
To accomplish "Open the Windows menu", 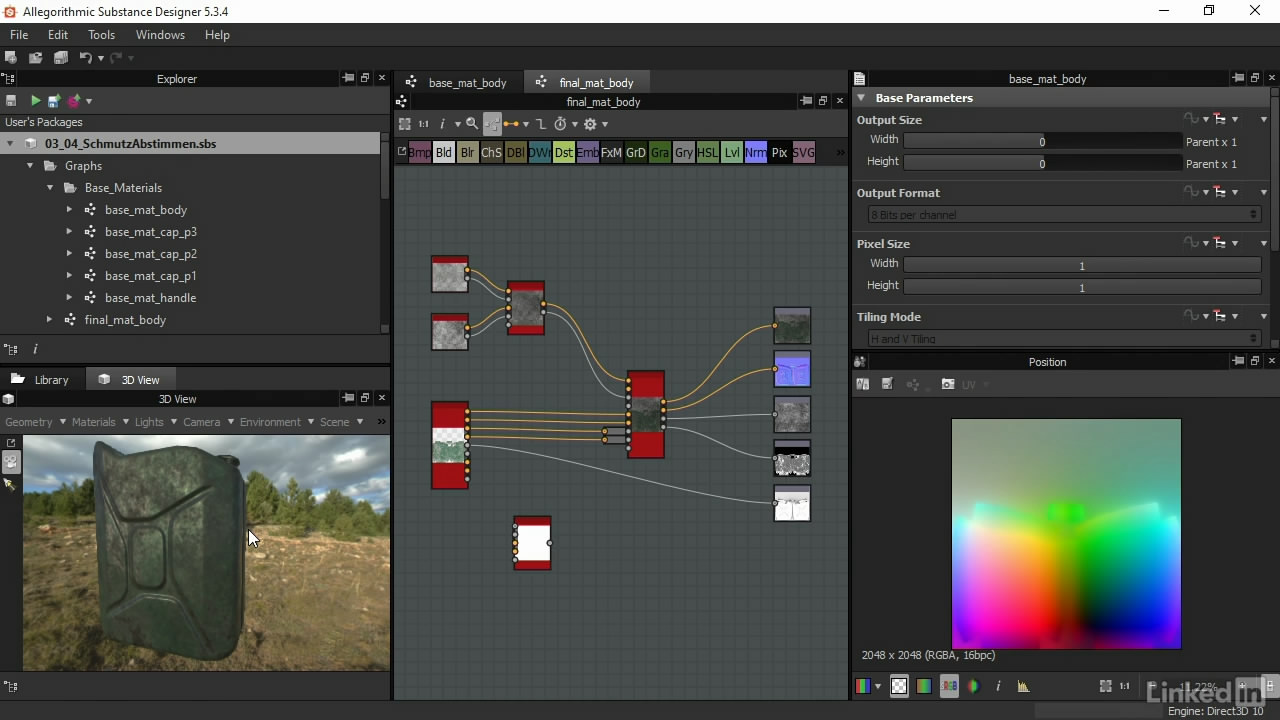I will tap(160, 34).
